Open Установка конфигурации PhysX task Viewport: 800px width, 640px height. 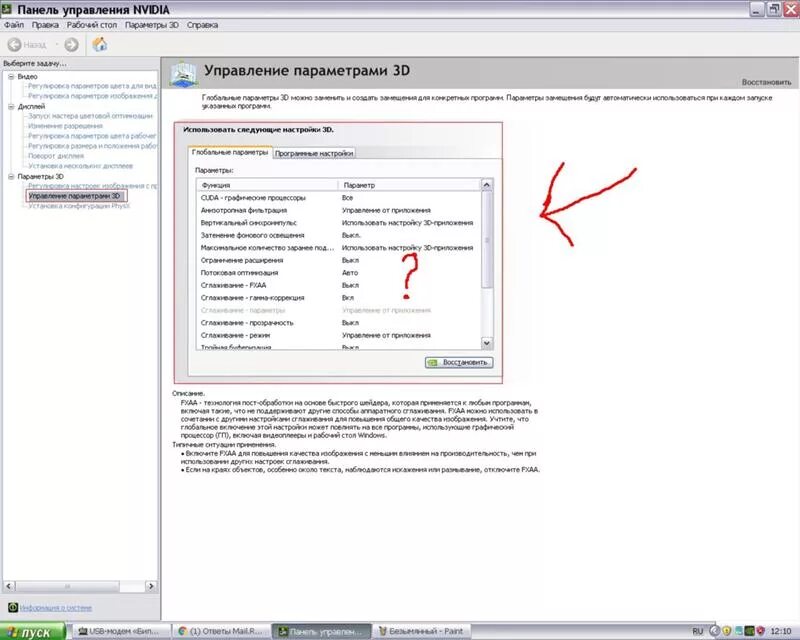click(x=79, y=206)
